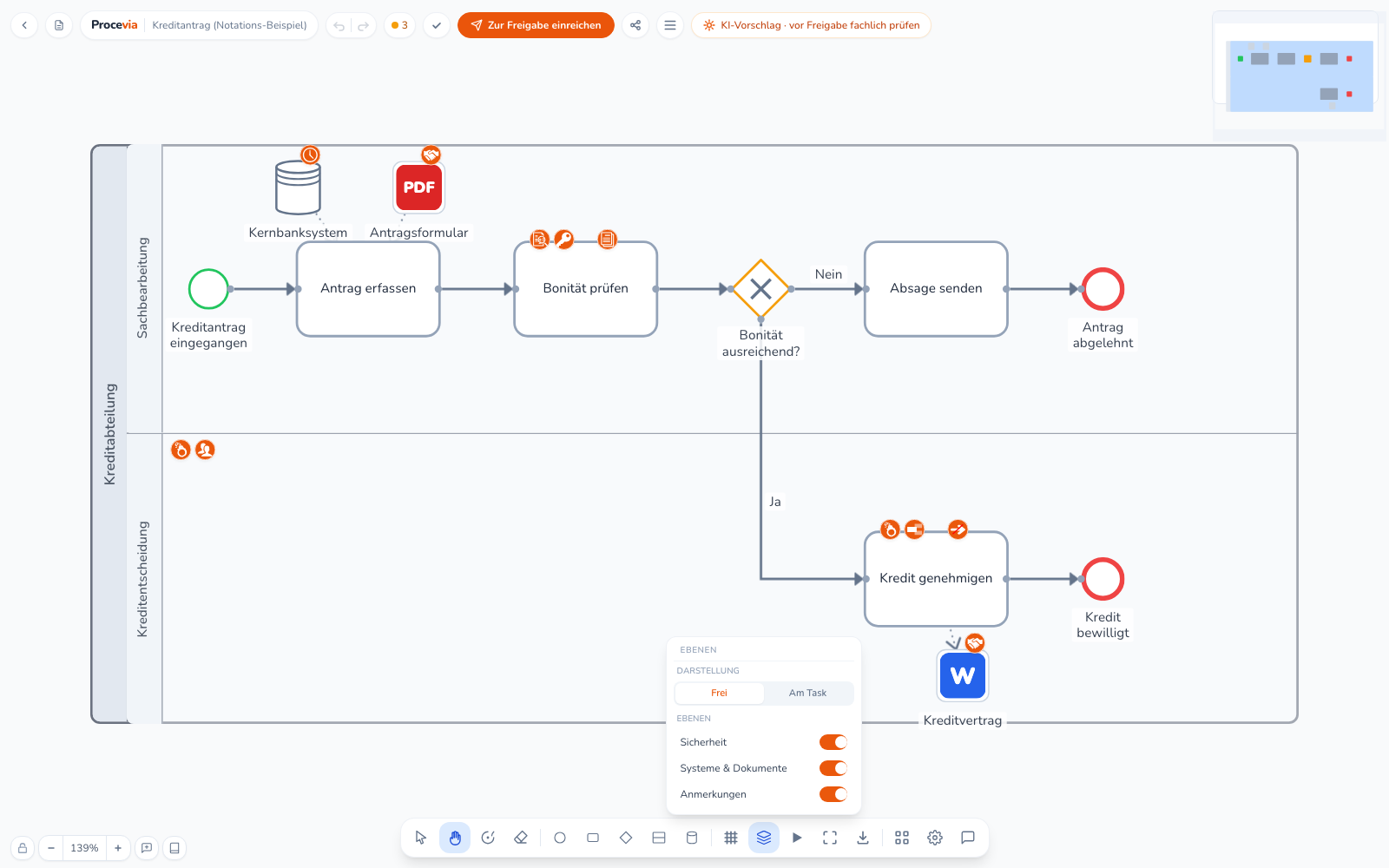Select the eraser tool
The image size is (1389, 868).
click(x=521, y=838)
